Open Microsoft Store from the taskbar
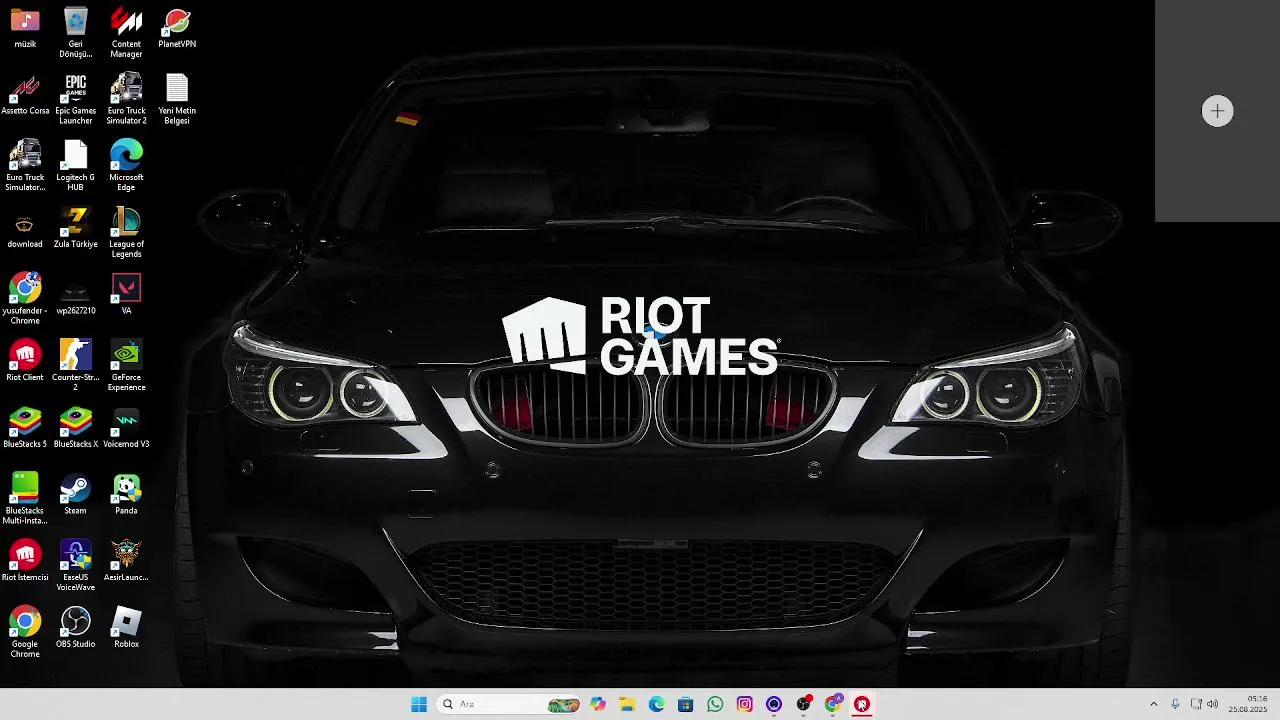1280x720 pixels. click(x=685, y=704)
